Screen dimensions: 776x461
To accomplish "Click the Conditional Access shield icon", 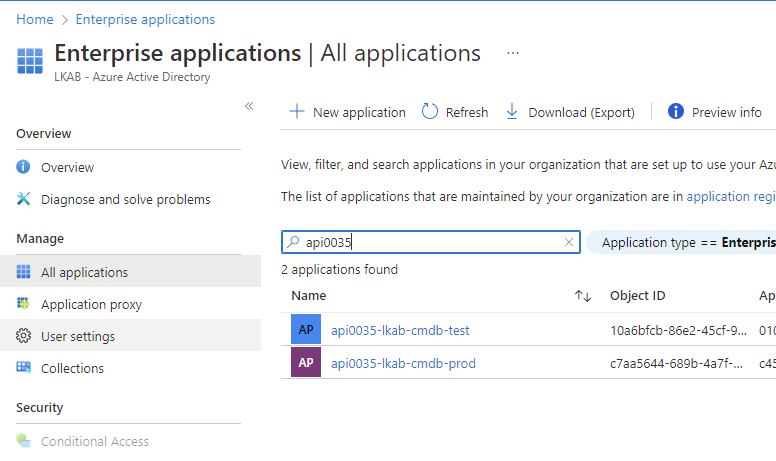I will tap(23, 440).
